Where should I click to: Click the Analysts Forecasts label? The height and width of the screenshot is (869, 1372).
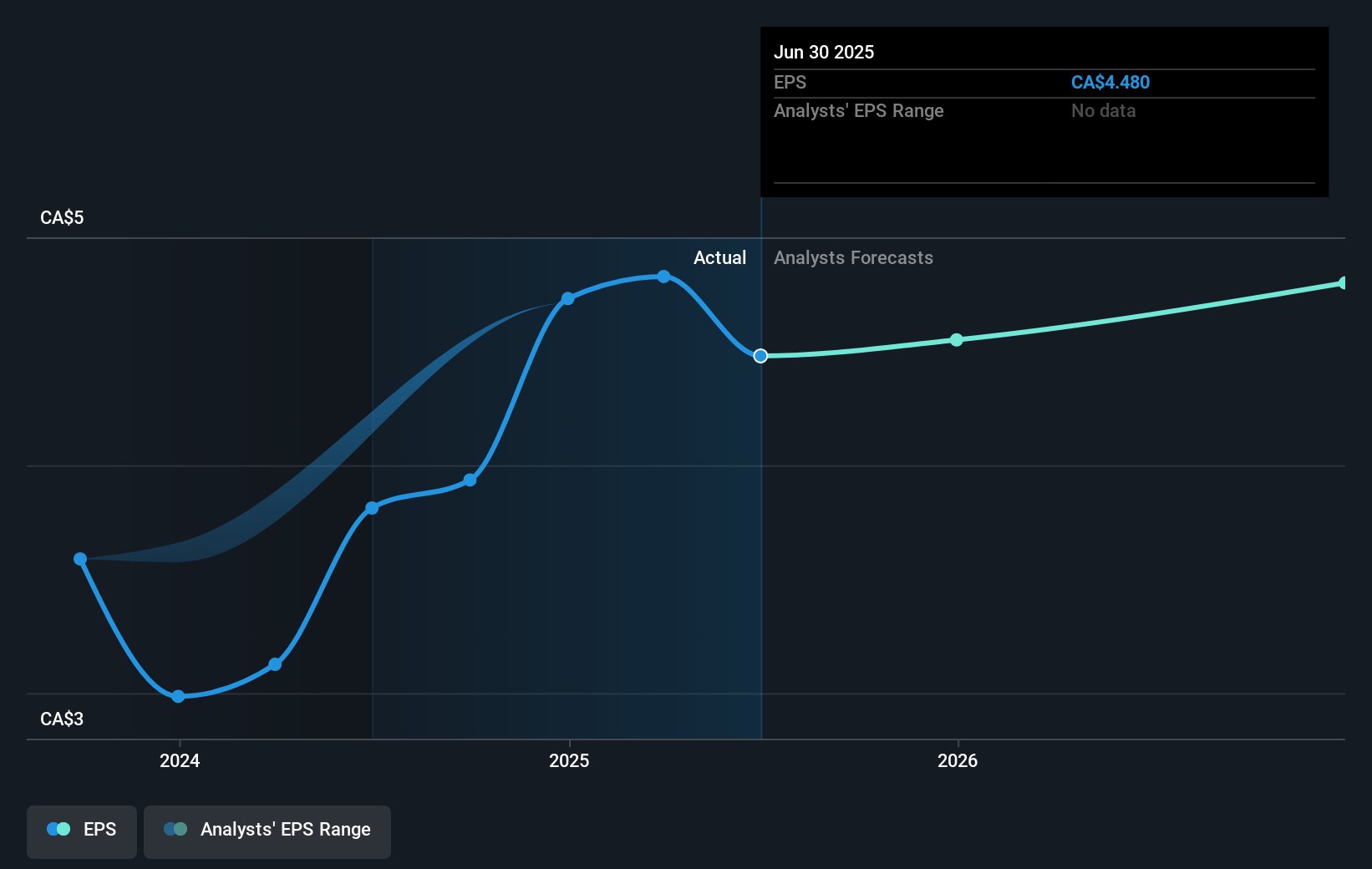click(853, 258)
